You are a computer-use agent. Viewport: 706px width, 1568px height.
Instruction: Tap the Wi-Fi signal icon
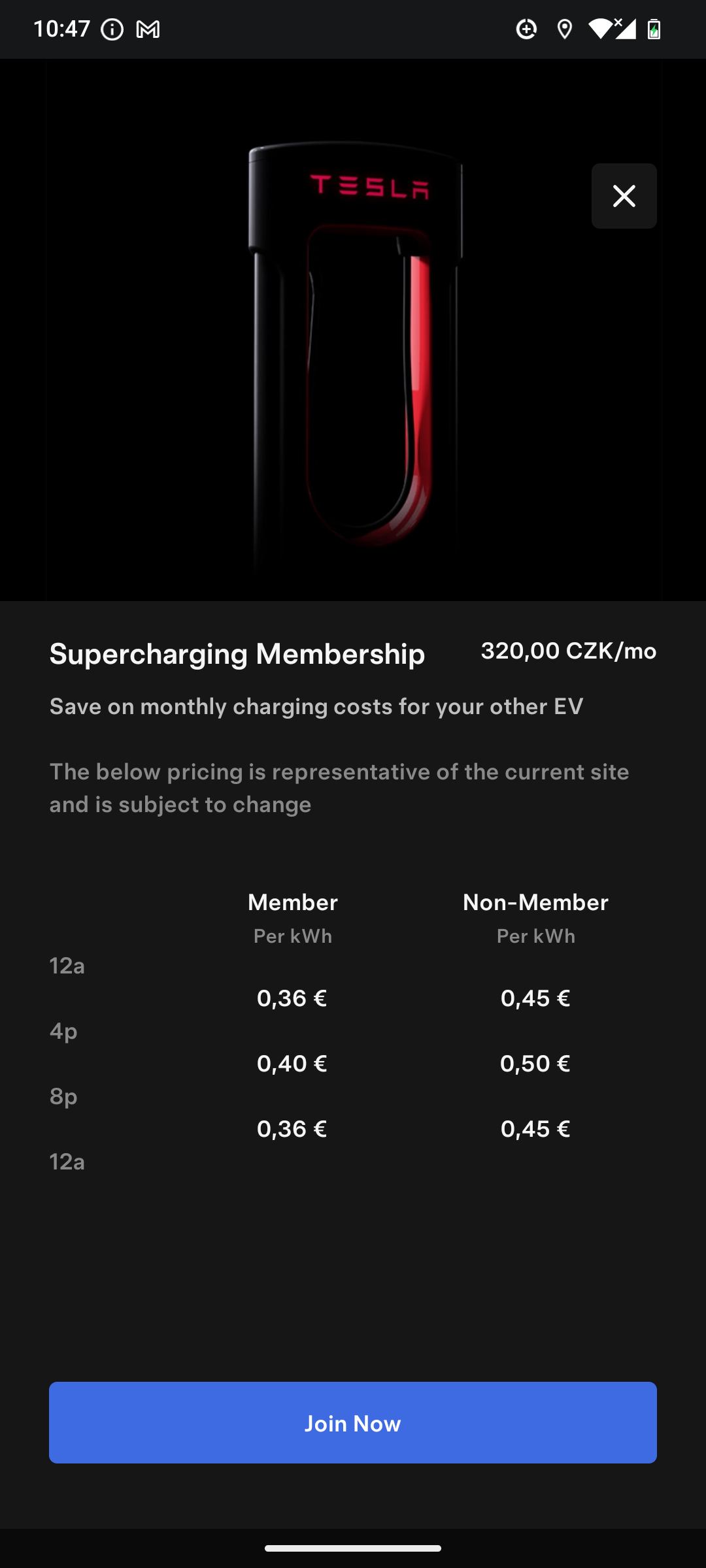tap(599, 29)
